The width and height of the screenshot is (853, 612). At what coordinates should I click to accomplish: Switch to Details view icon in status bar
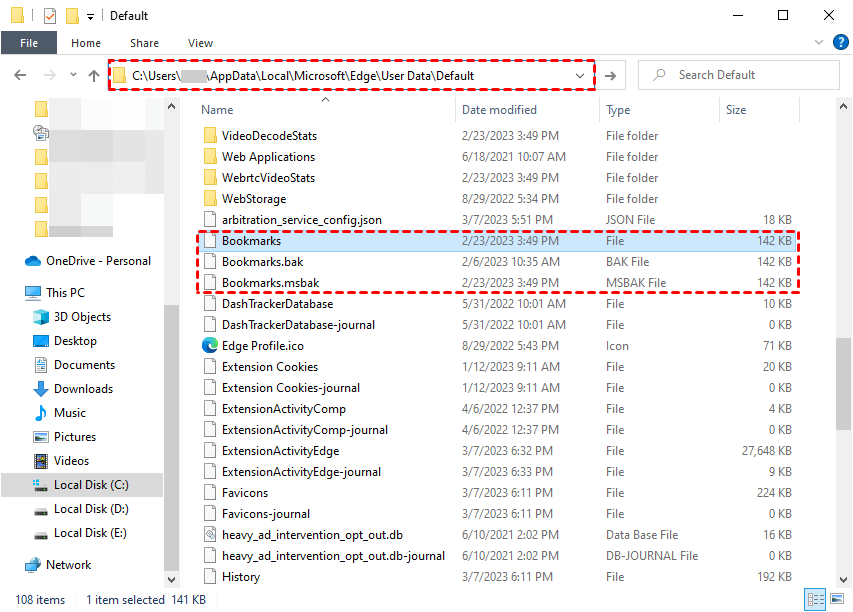815,599
